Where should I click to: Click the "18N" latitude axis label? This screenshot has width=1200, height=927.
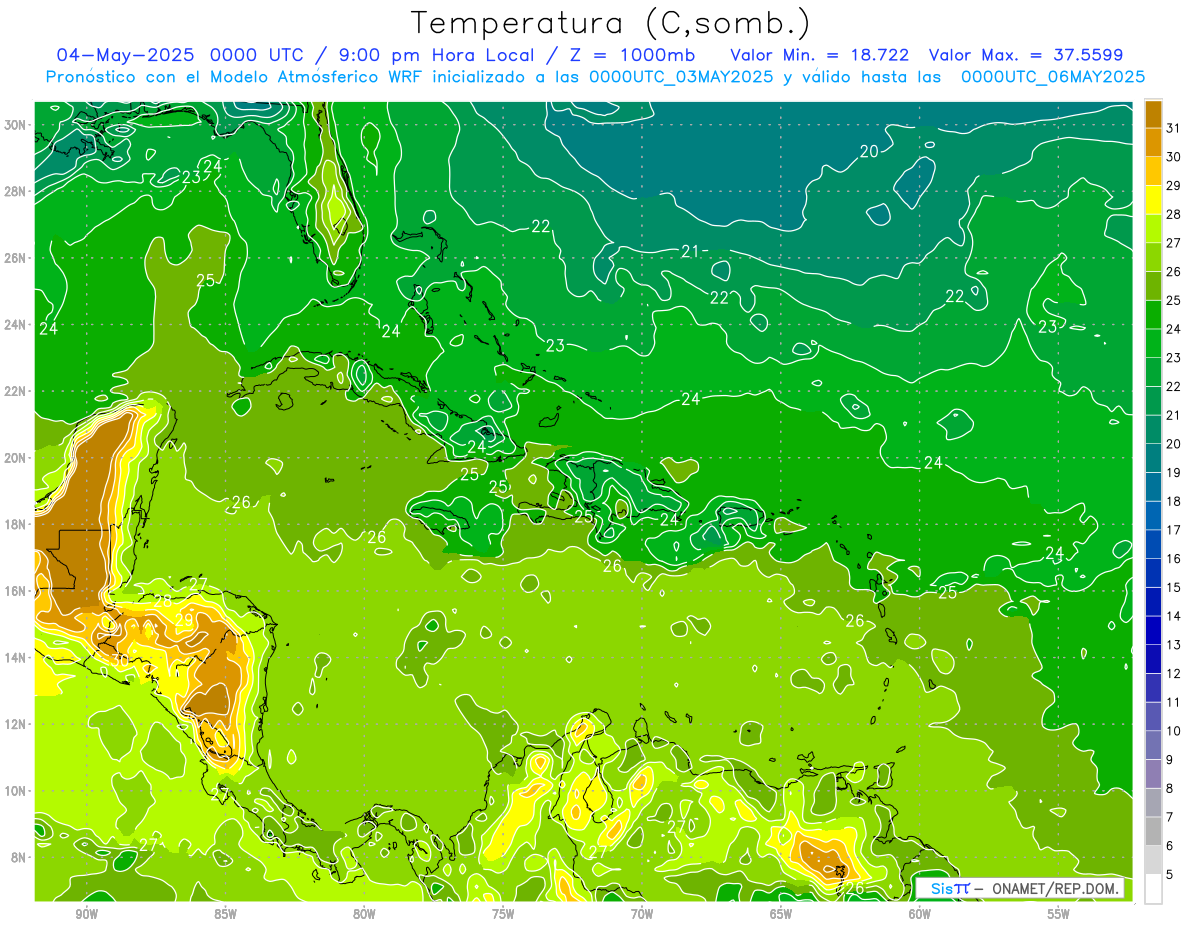[14, 524]
